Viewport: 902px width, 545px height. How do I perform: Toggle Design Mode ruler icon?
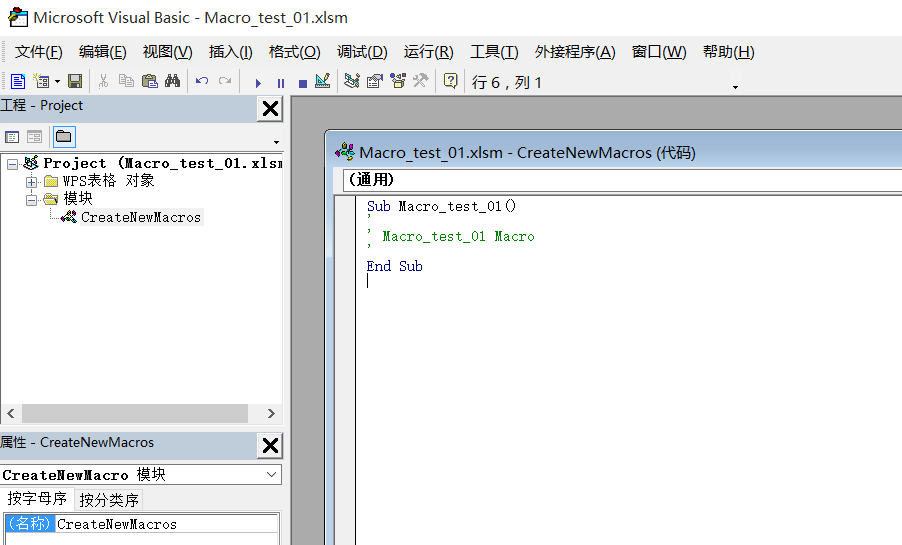point(323,81)
